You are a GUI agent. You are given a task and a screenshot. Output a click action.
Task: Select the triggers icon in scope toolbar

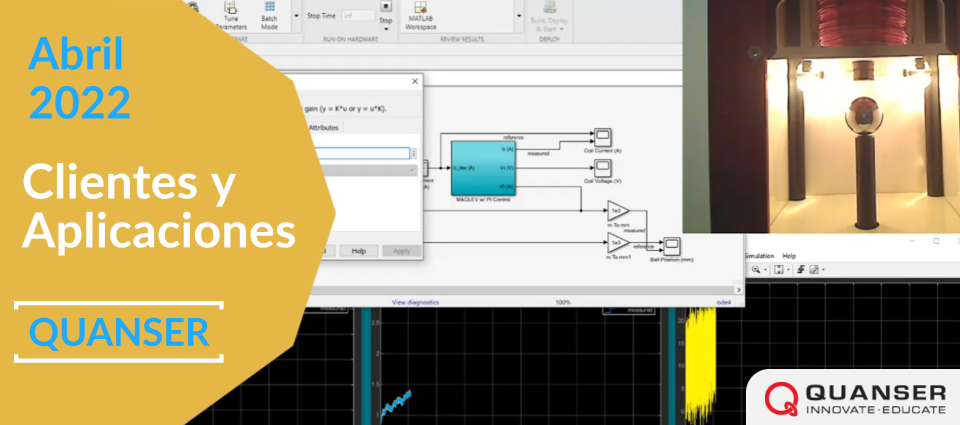click(801, 269)
